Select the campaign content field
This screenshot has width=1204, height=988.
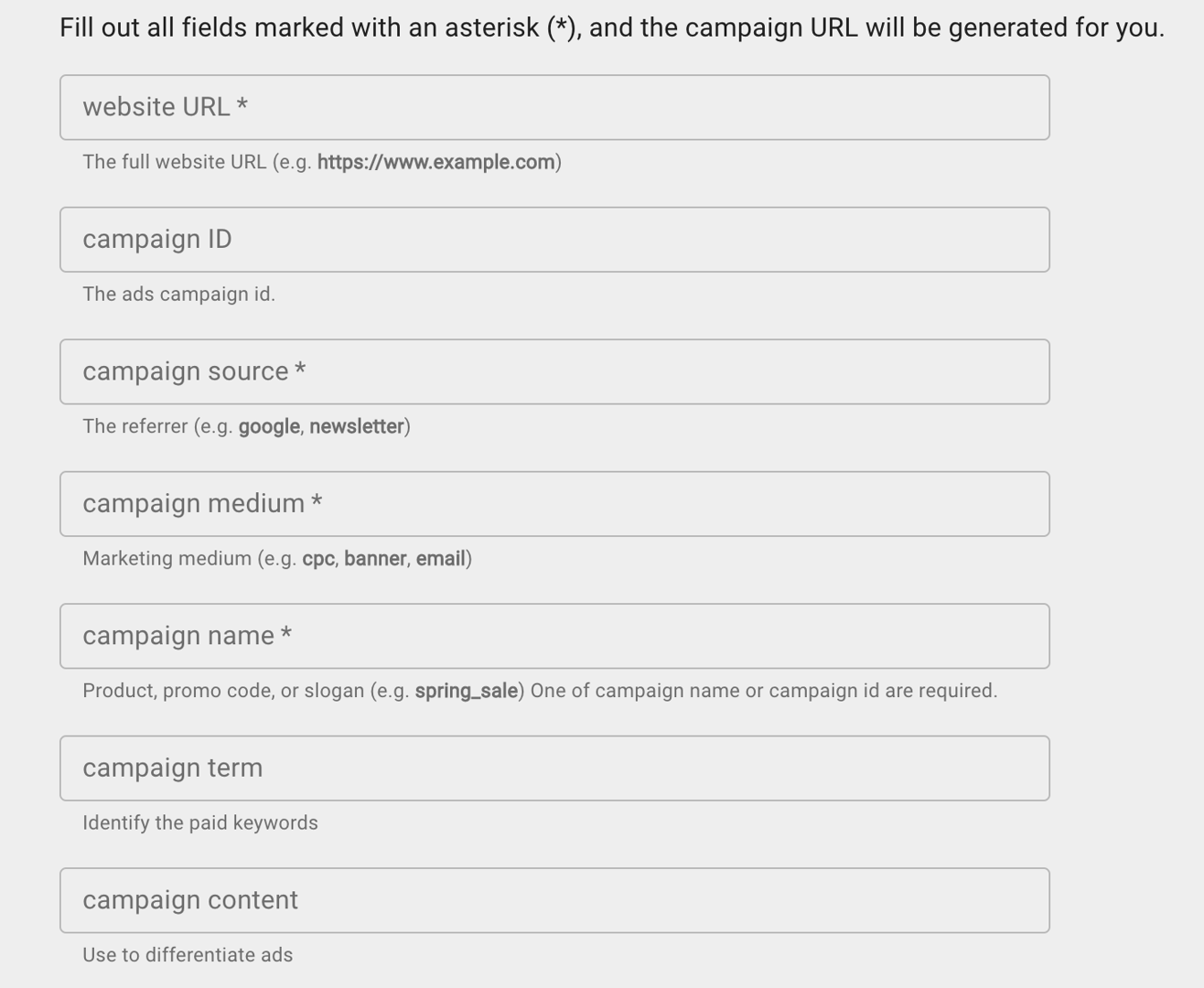coord(554,899)
